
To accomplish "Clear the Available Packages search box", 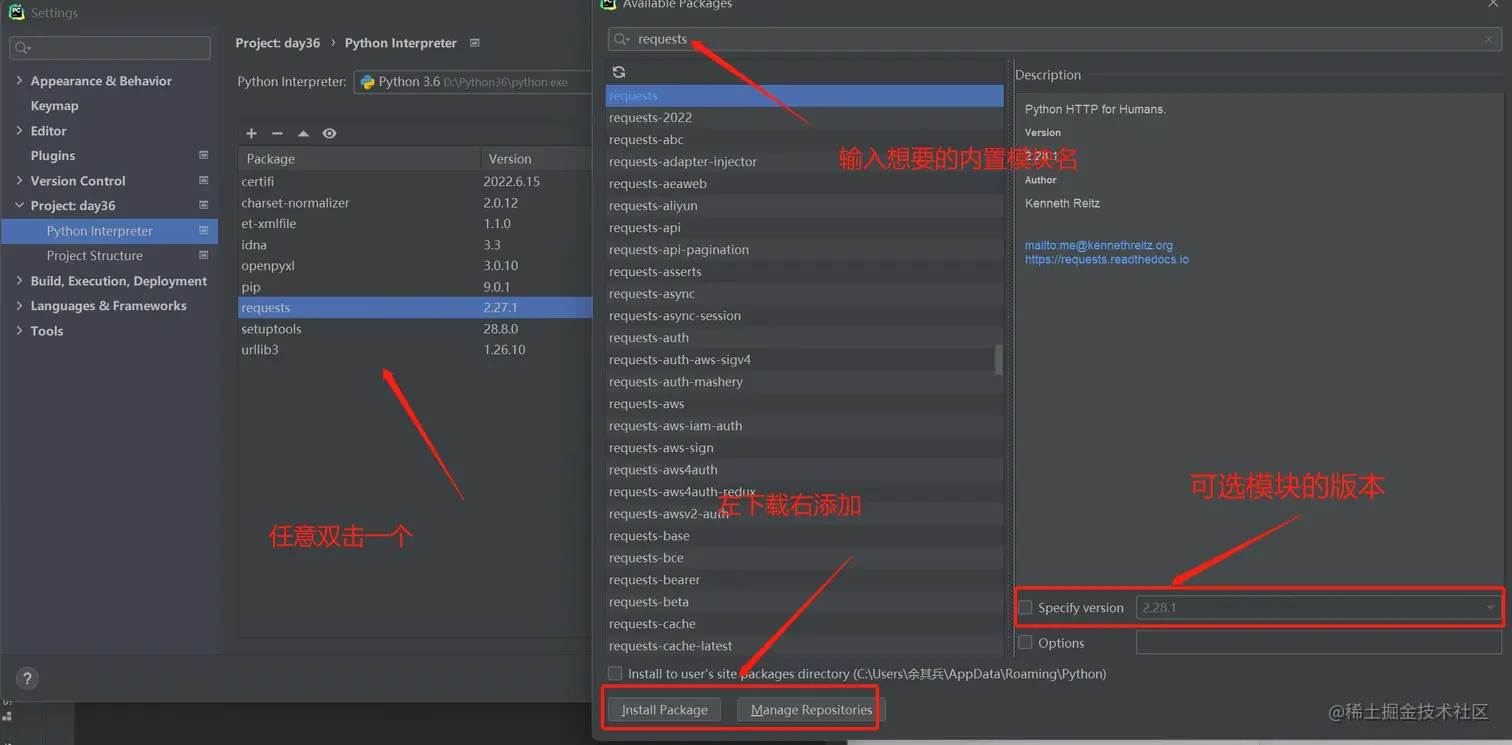I will tap(1489, 39).
